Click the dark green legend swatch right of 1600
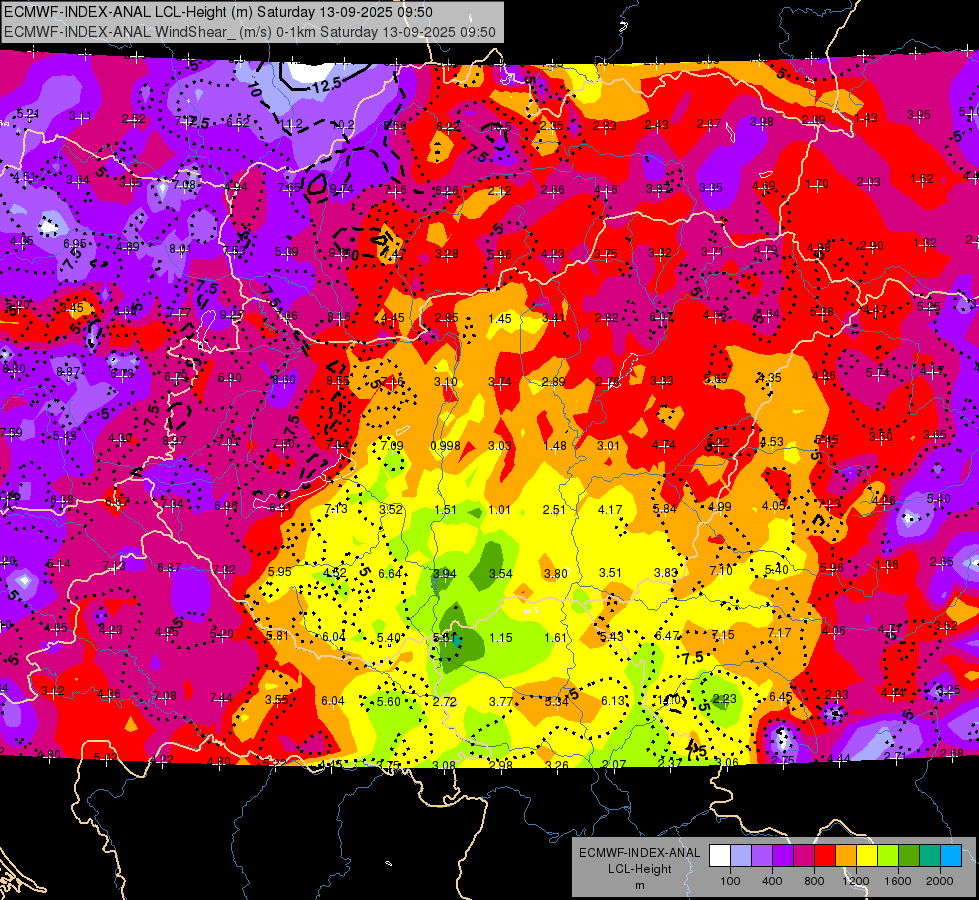Viewport: 979px width, 900px height. [909, 856]
